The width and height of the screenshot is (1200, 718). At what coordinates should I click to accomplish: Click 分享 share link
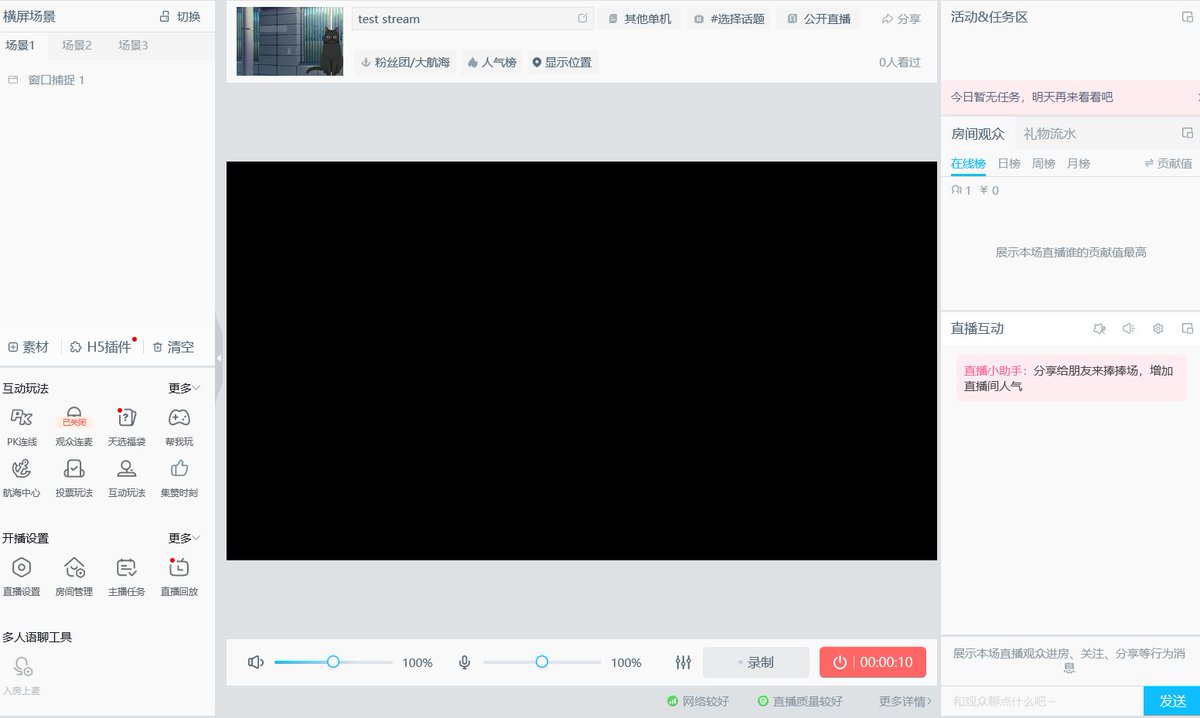(901, 19)
